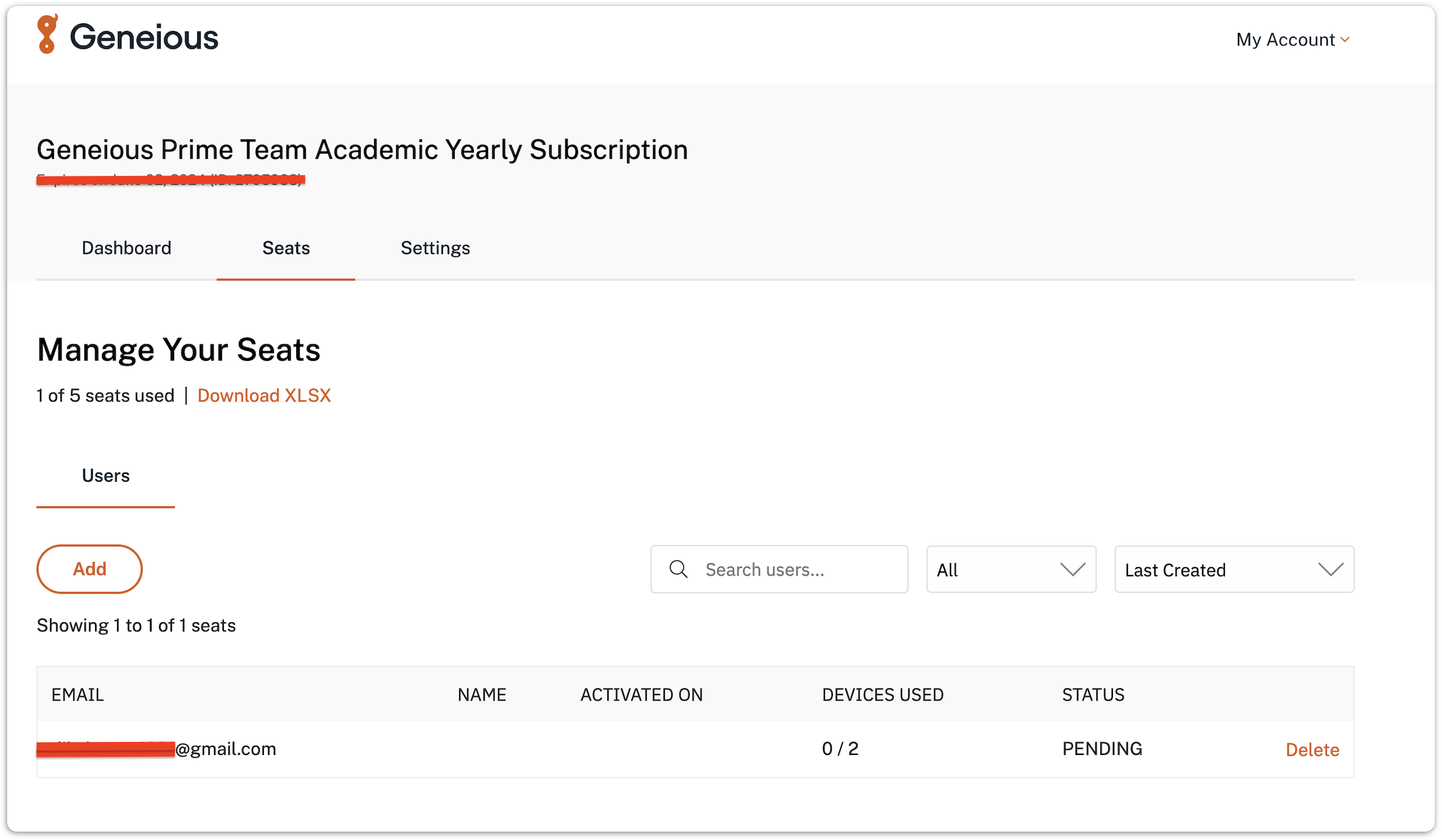1442x840 pixels.
Task: Expand the All status filter dropdown
Action: point(1011,569)
